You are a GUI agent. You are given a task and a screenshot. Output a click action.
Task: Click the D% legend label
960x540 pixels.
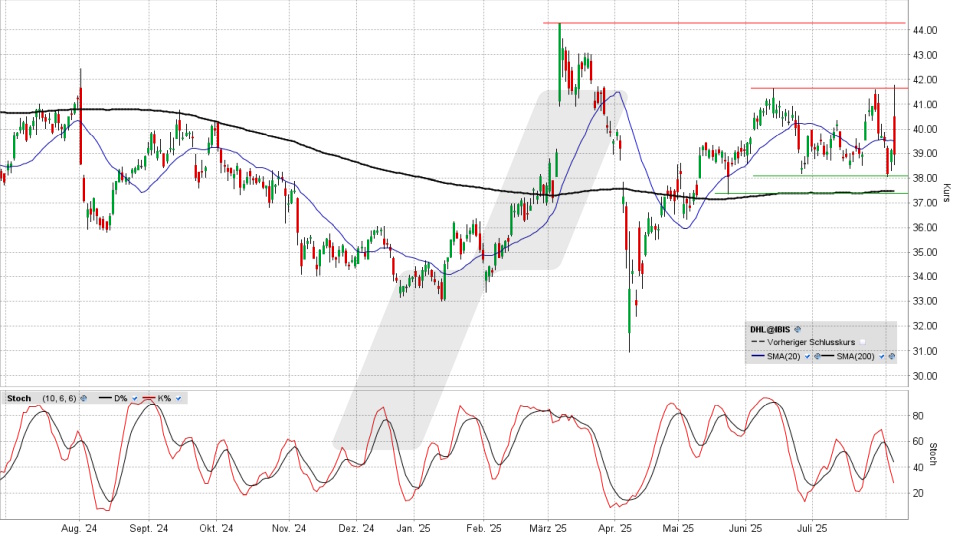click(x=121, y=398)
